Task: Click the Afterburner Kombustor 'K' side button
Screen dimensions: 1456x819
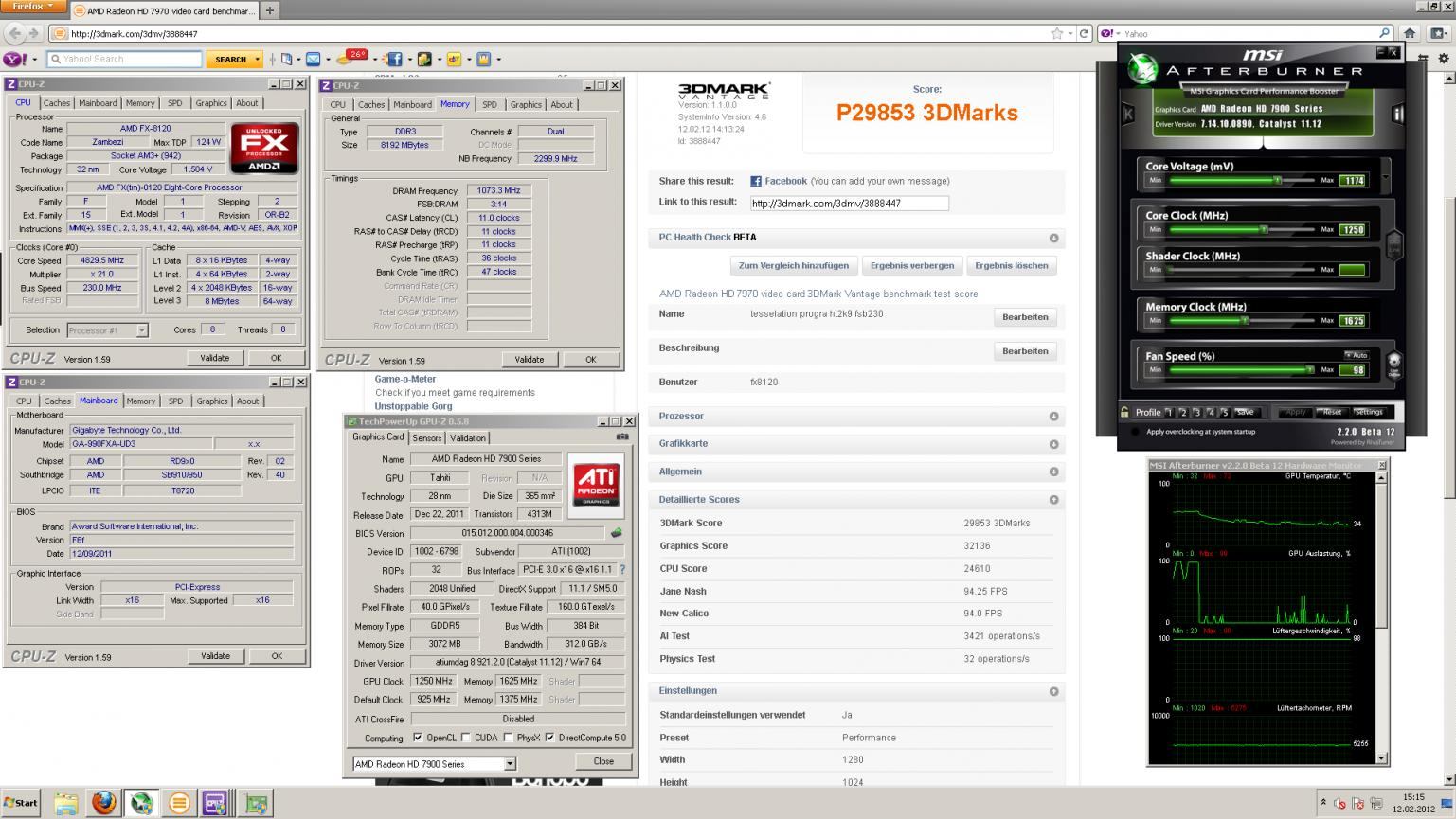Action: point(1128,114)
